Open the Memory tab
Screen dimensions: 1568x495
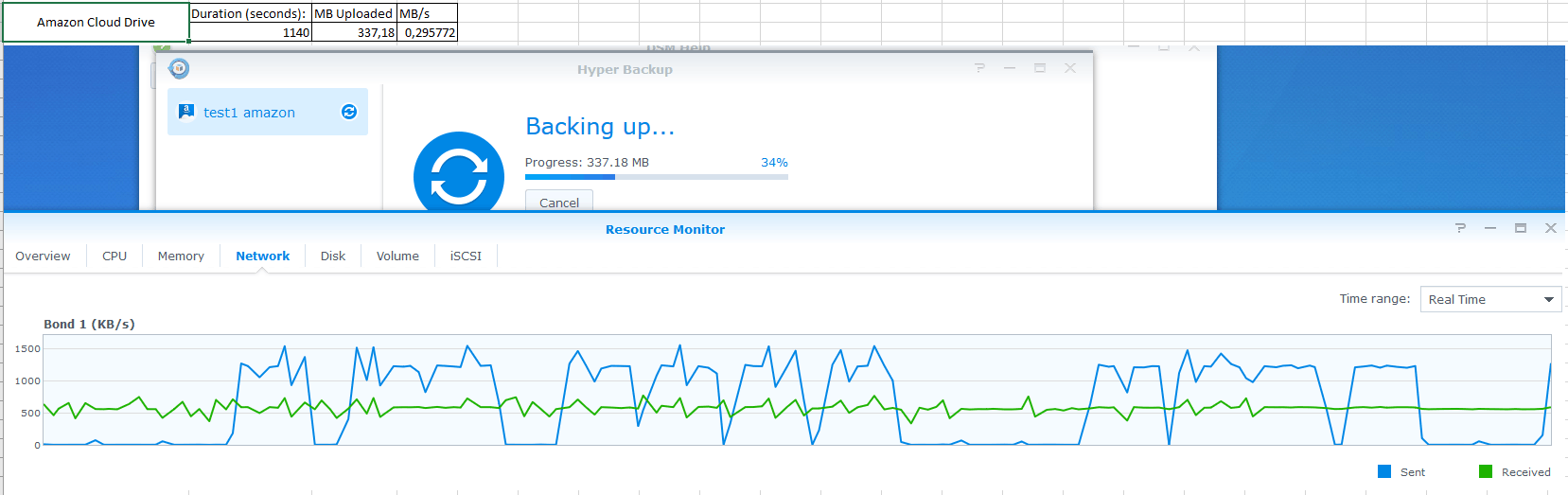[181, 256]
